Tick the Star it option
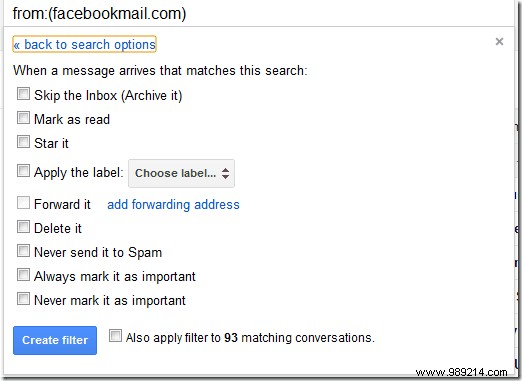The image size is (522, 381). coord(23,142)
